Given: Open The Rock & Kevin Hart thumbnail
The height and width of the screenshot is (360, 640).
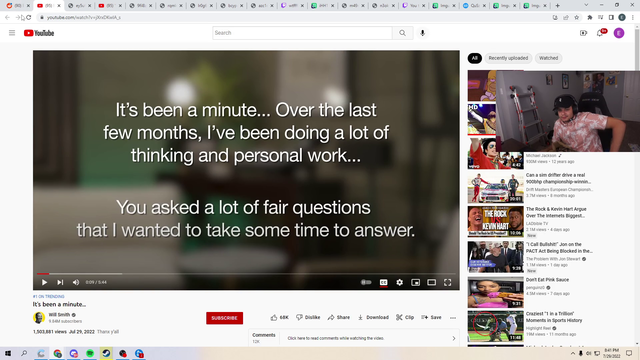Looking at the screenshot, I should (x=496, y=221).
